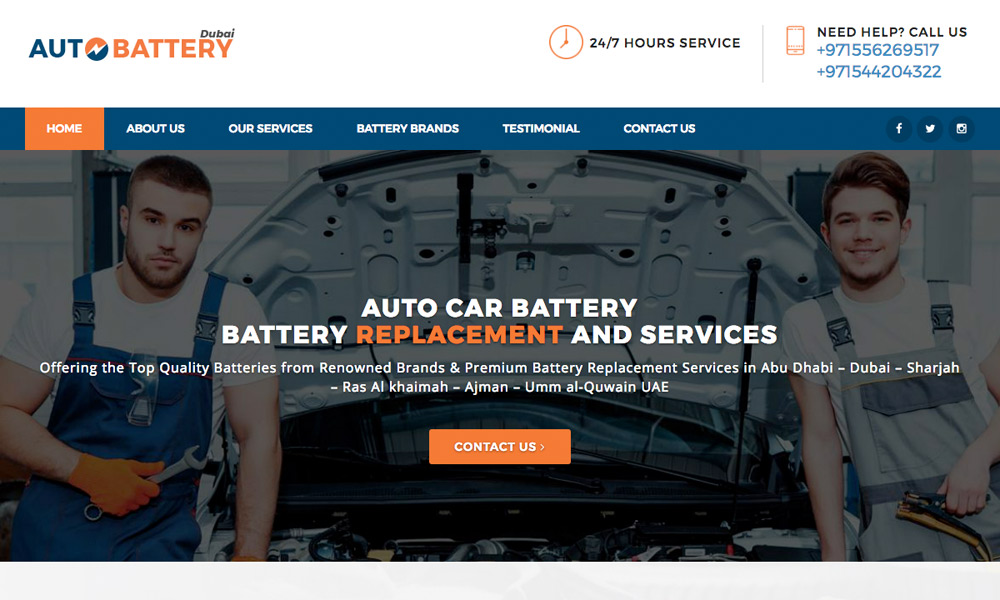View the Testimonial page
Screen dimensions: 1000x600
tap(541, 129)
